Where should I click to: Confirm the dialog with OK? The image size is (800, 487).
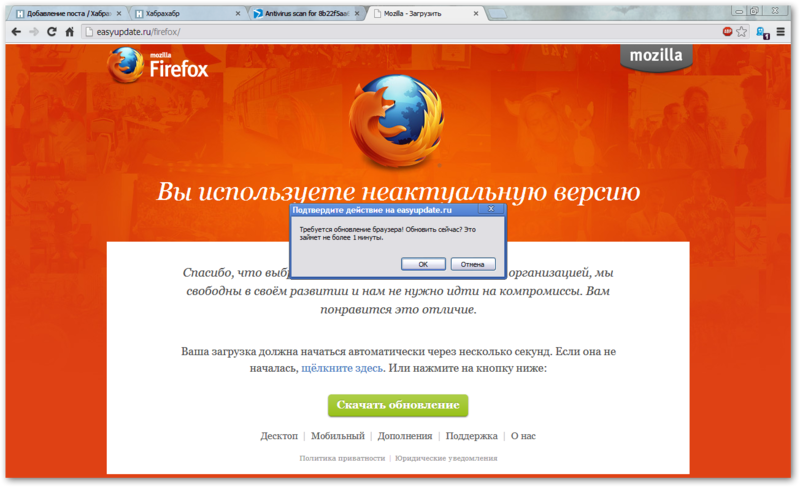click(423, 264)
